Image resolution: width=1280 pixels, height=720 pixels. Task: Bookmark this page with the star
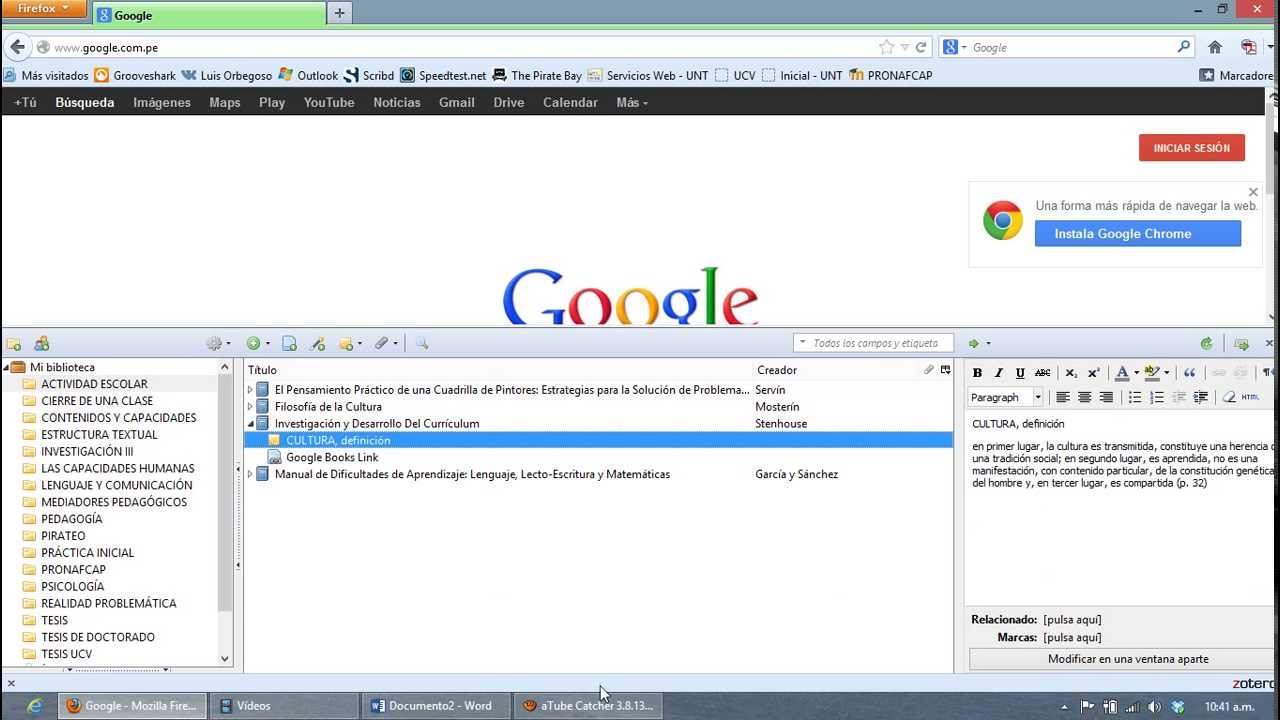[x=886, y=47]
